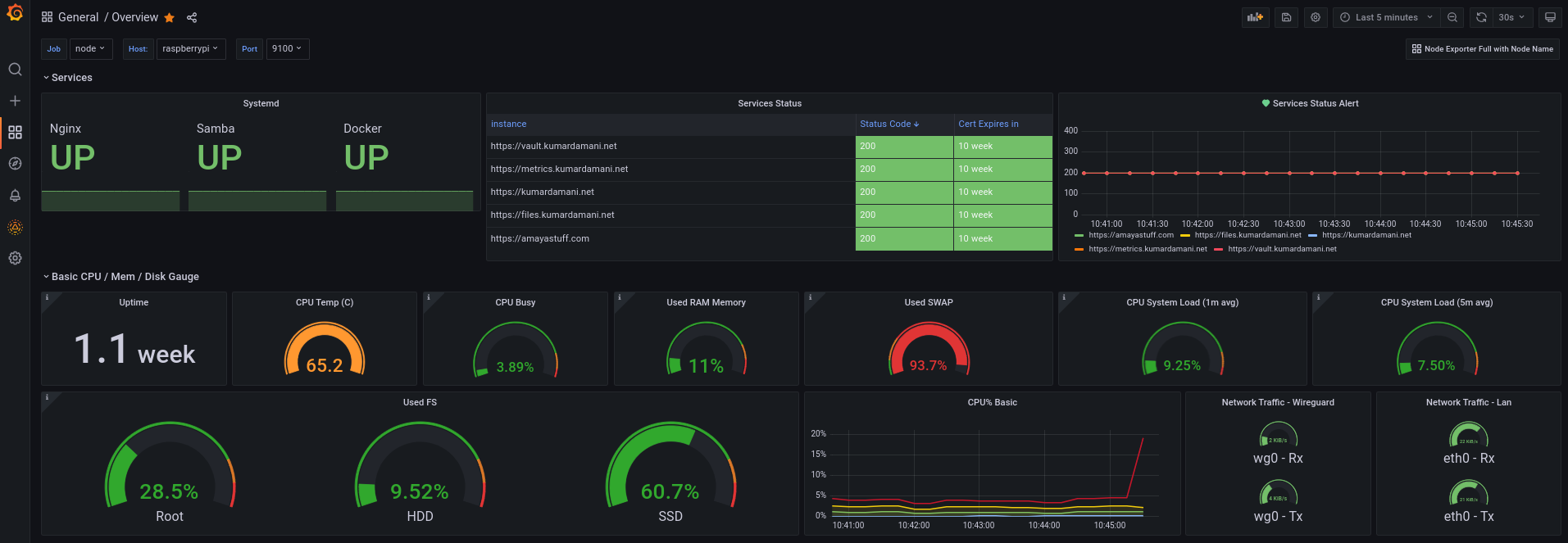The image size is (1568, 543).
Task: Click the instance column header
Action: [x=508, y=124]
